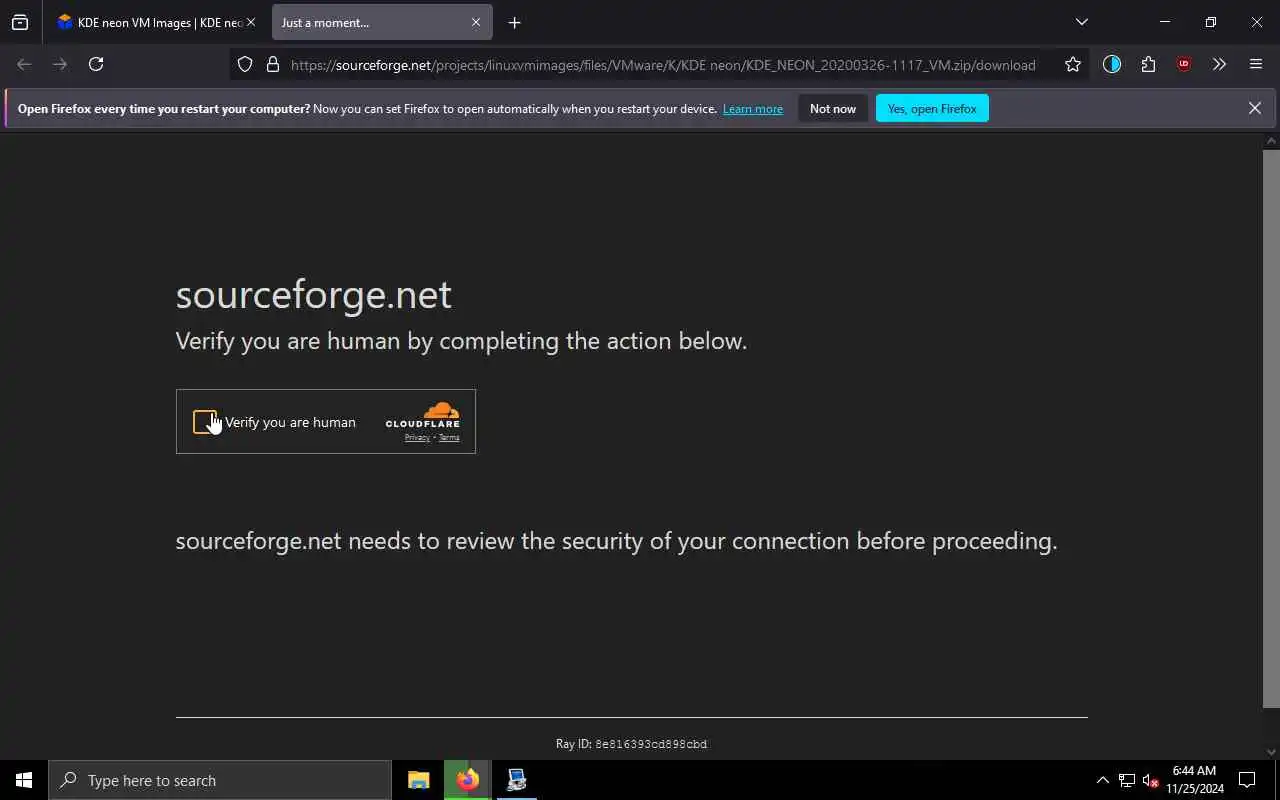Open the Action Center notifications icon
Screen dimensions: 1280x800
pos(1247,780)
